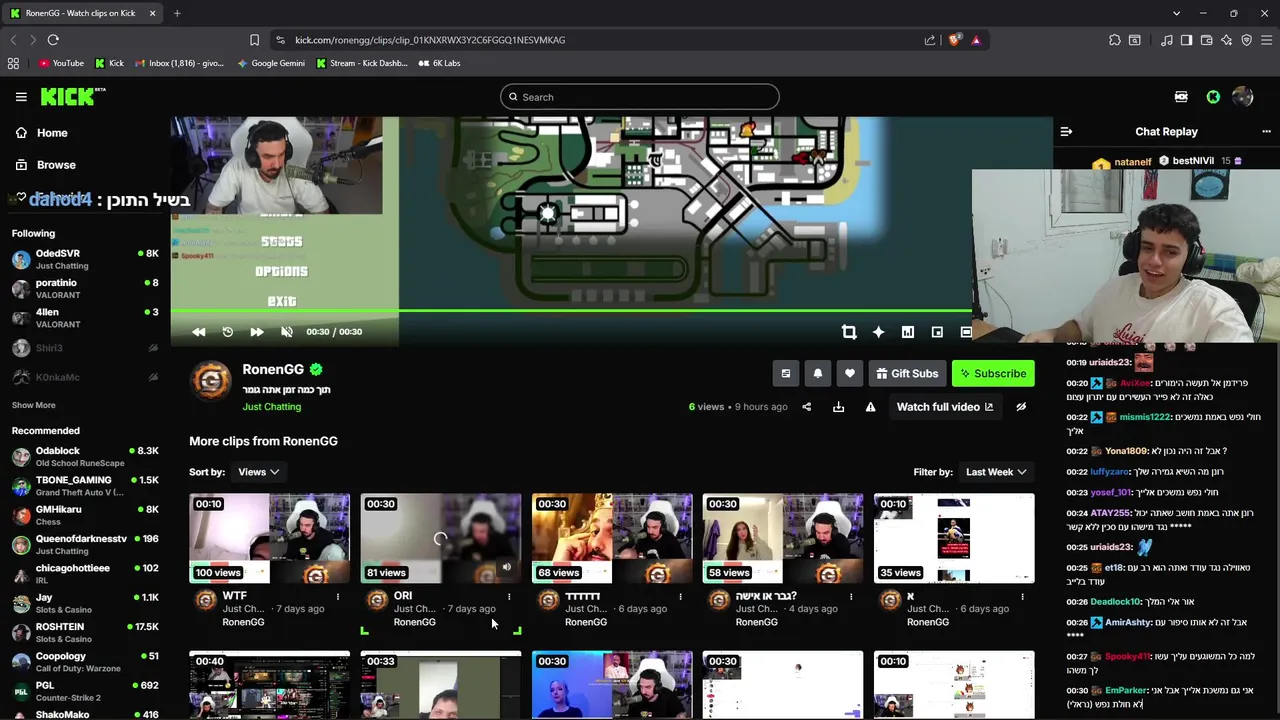Click the green Subscribe button
The image size is (1280, 720).
(993, 373)
